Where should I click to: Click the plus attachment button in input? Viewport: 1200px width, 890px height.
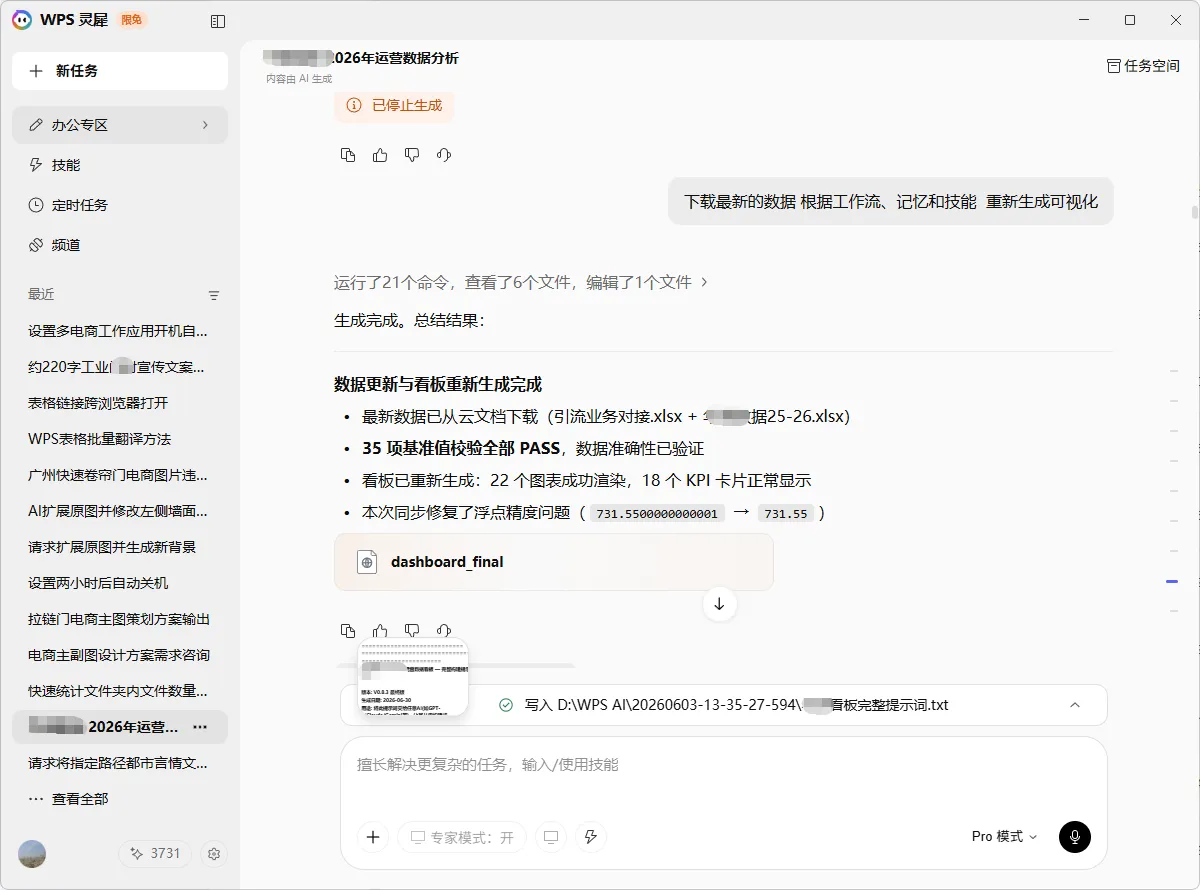[x=373, y=837]
